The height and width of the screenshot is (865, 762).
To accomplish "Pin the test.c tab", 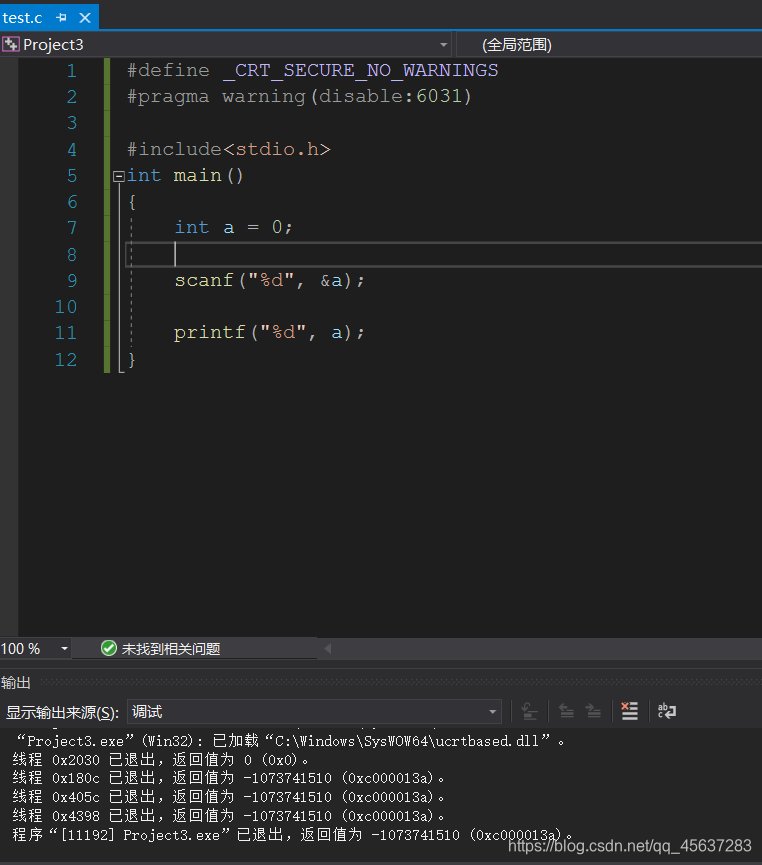I will tap(62, 18).
